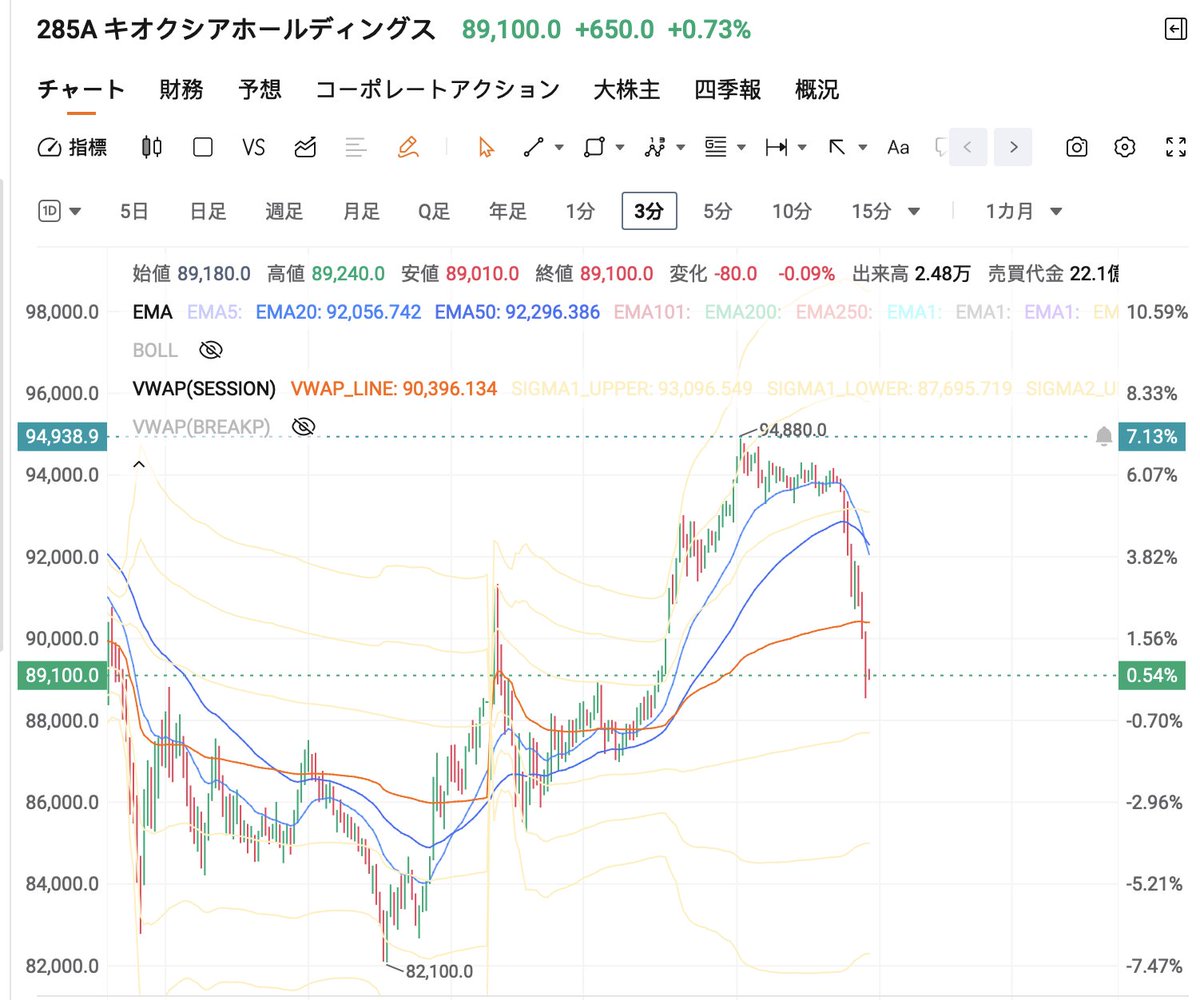Select the rectangle shape drawing tool

[594, 148]
